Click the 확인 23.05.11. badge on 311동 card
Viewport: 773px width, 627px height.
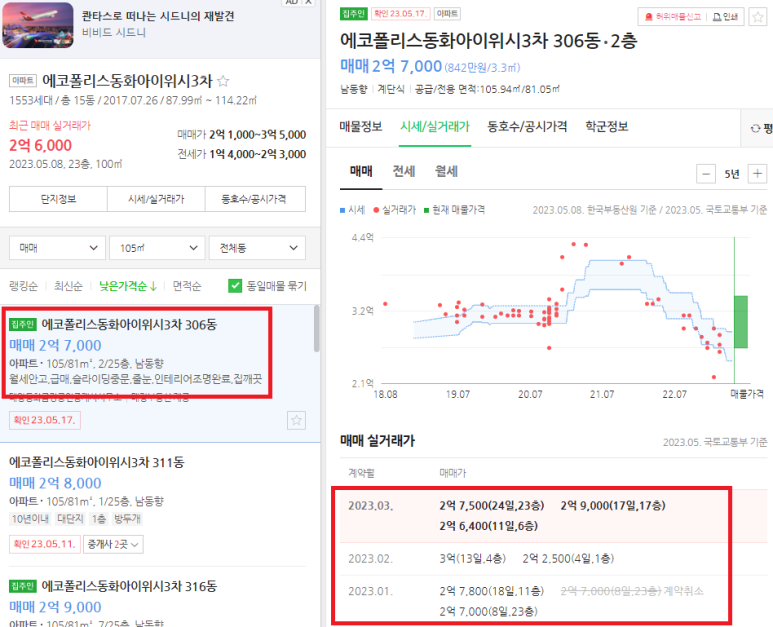45,544
